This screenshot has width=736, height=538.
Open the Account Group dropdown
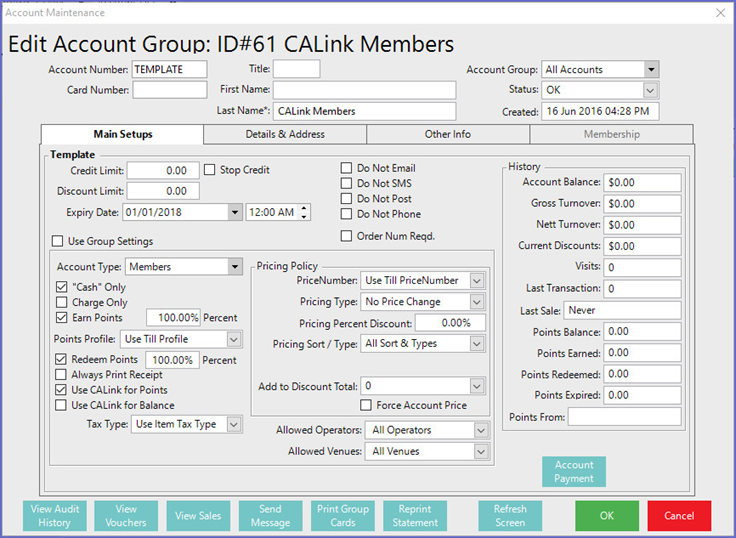coord(651,69)
